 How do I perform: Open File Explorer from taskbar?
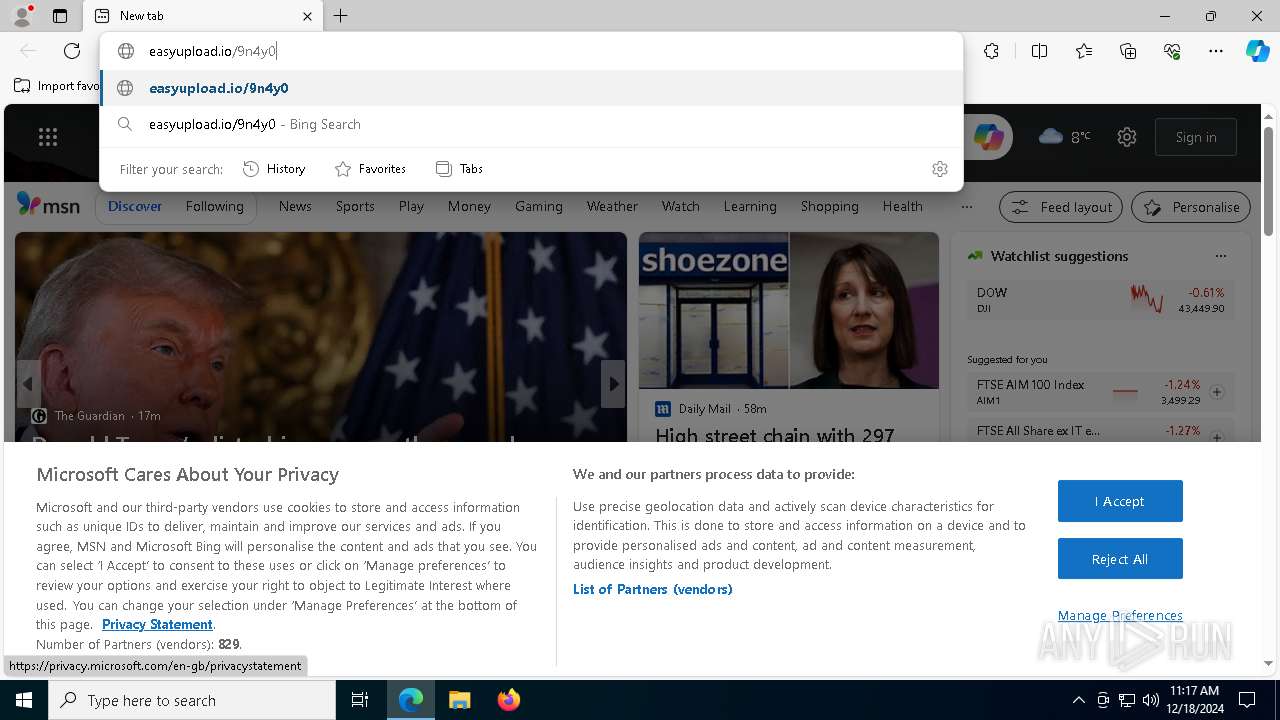[459, 700]
